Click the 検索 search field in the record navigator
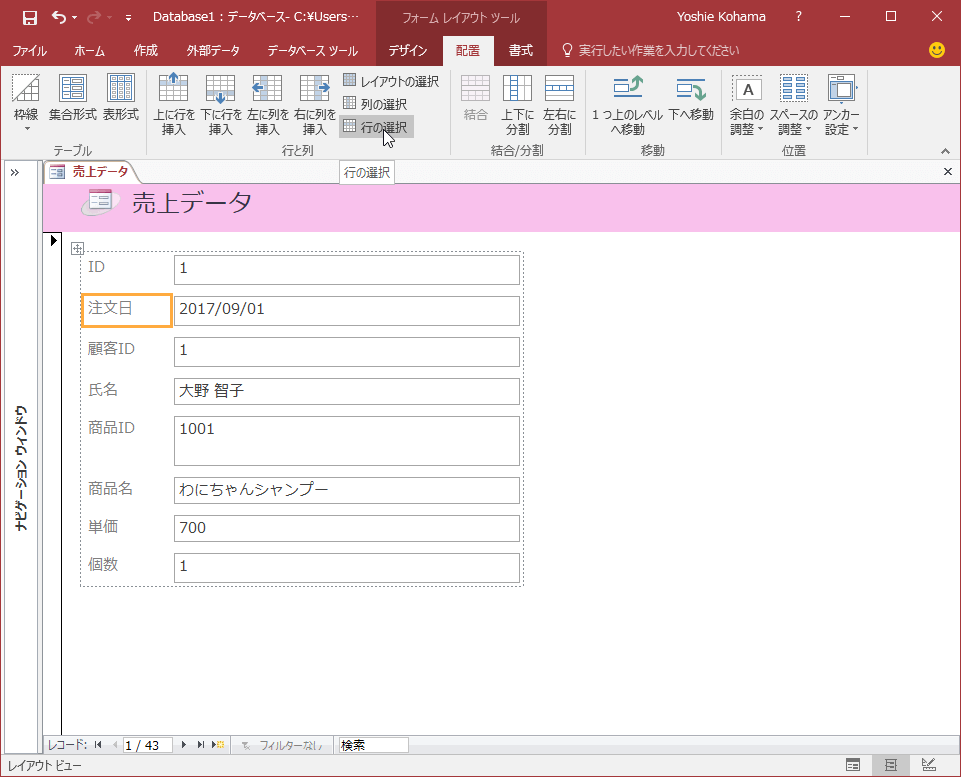This screenshot has height=777, width=961. point(373,745)
